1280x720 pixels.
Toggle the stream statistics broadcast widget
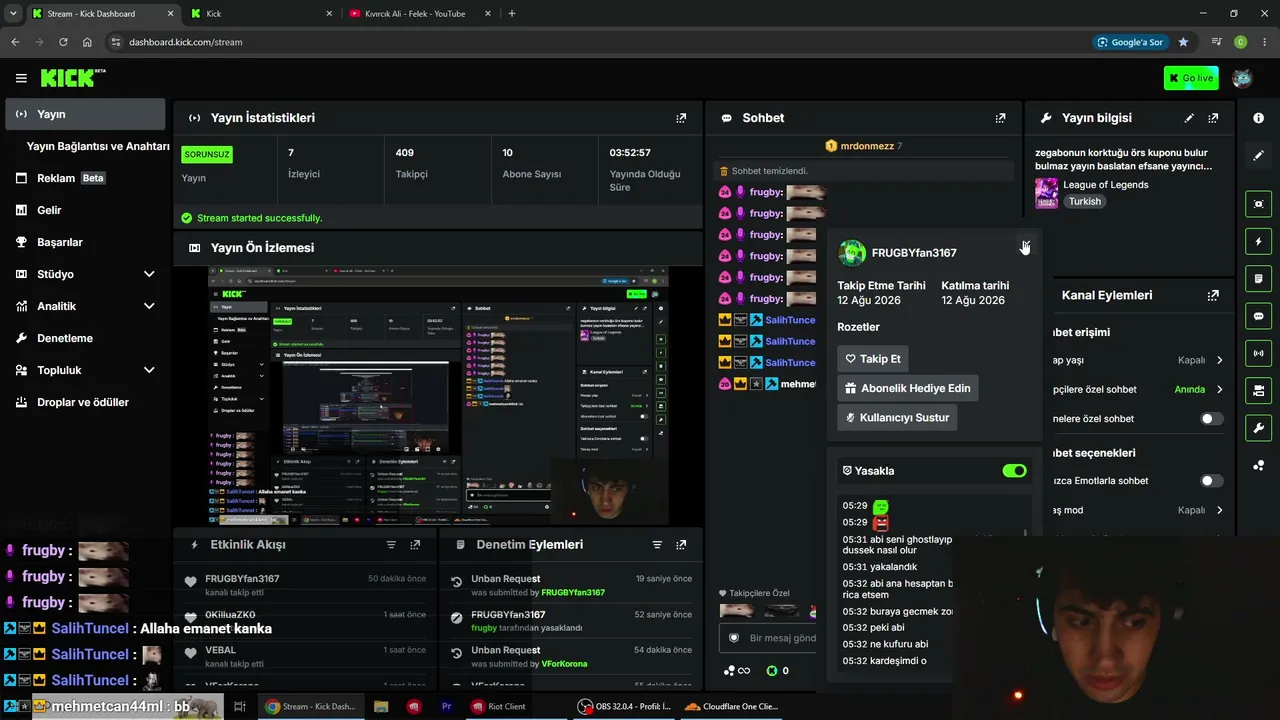(x=1258, y=353)
